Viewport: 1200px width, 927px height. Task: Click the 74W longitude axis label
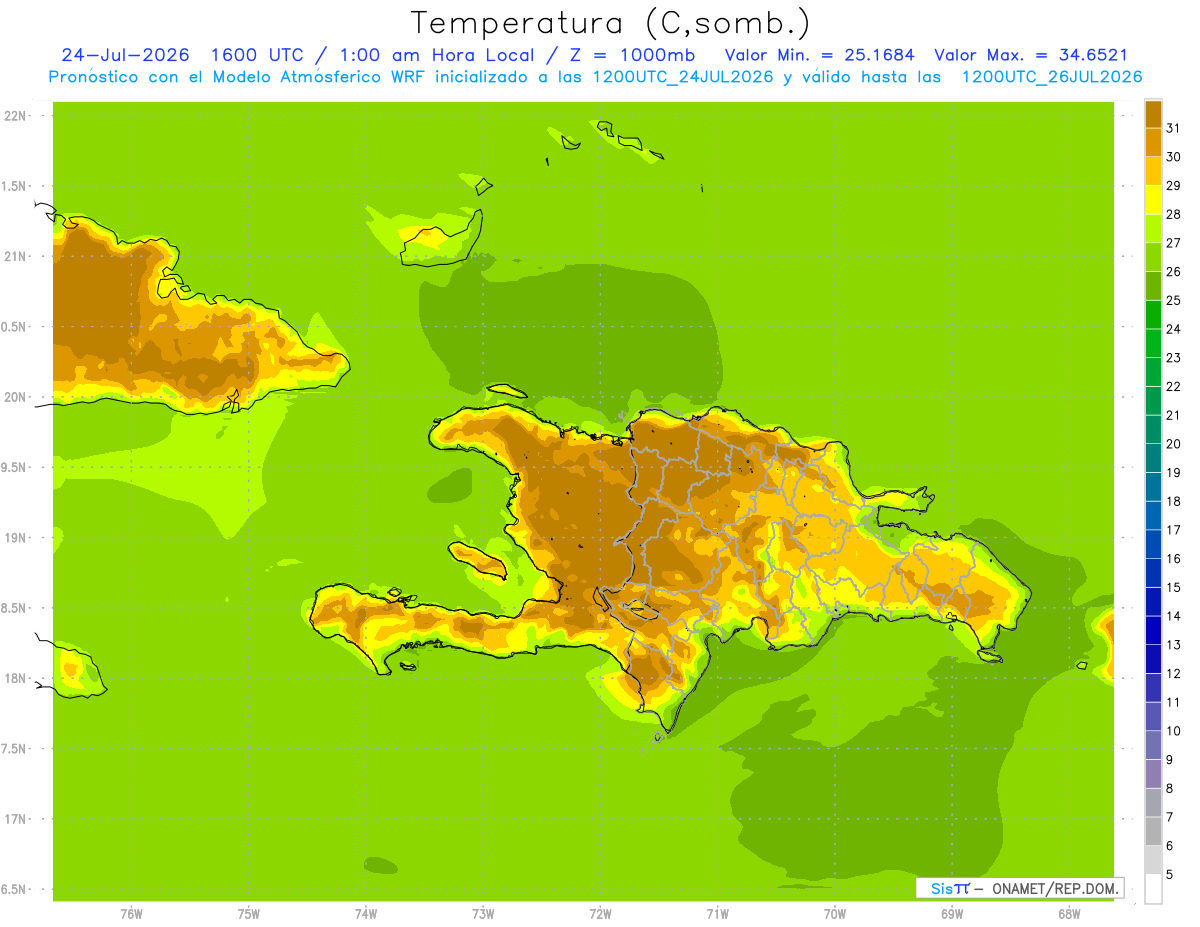point(366,914)
